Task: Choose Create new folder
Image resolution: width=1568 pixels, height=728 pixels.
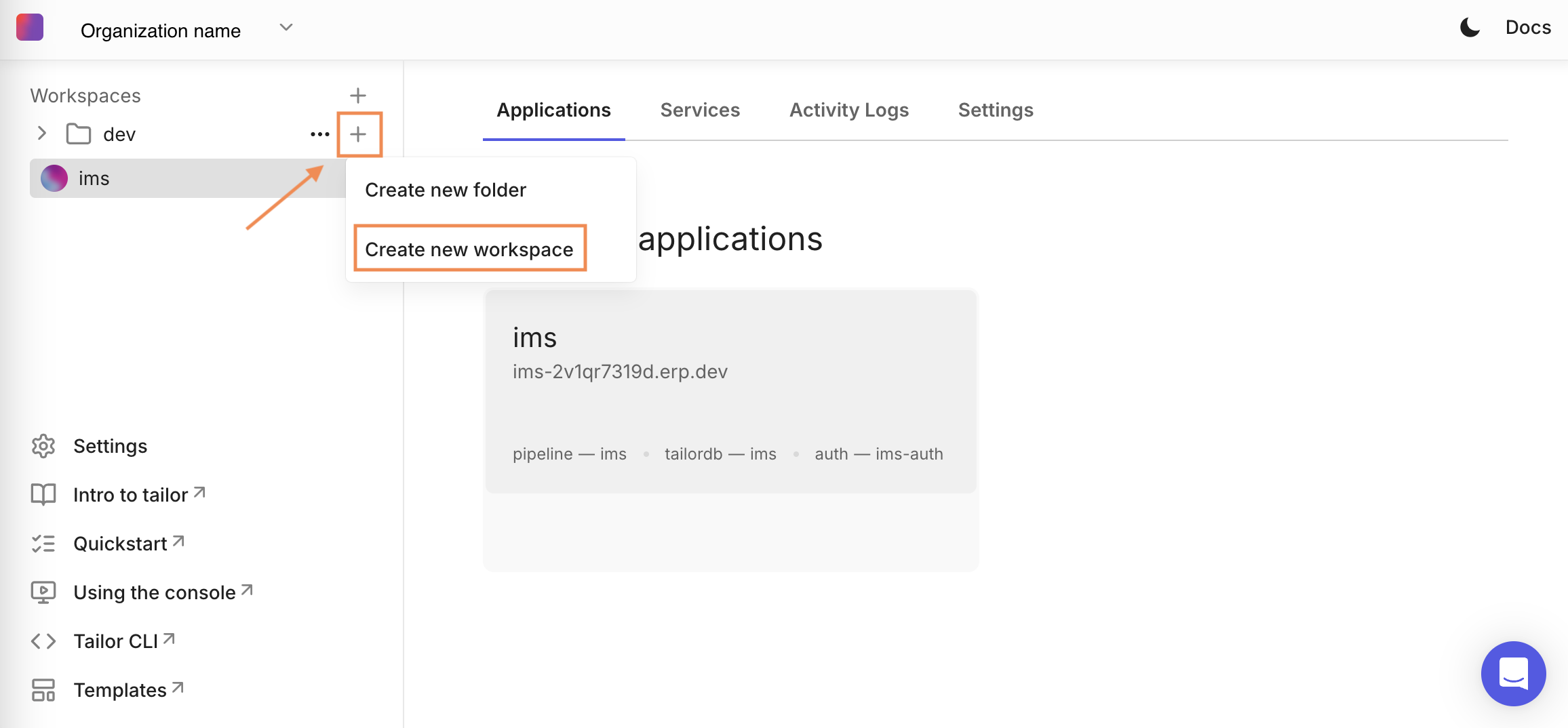Action: click(x=446, y=190)
